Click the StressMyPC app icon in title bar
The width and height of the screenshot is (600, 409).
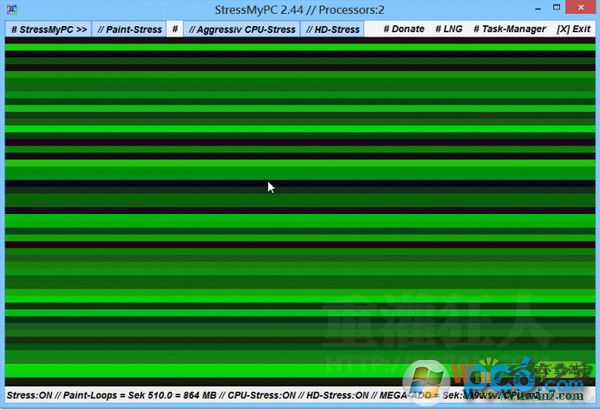point(11,9)
